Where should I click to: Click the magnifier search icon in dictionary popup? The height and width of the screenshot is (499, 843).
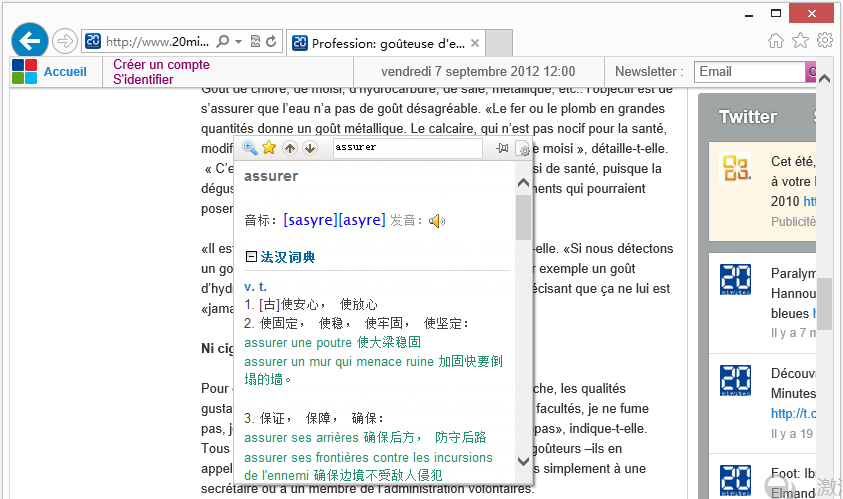(x=250, y=148)
